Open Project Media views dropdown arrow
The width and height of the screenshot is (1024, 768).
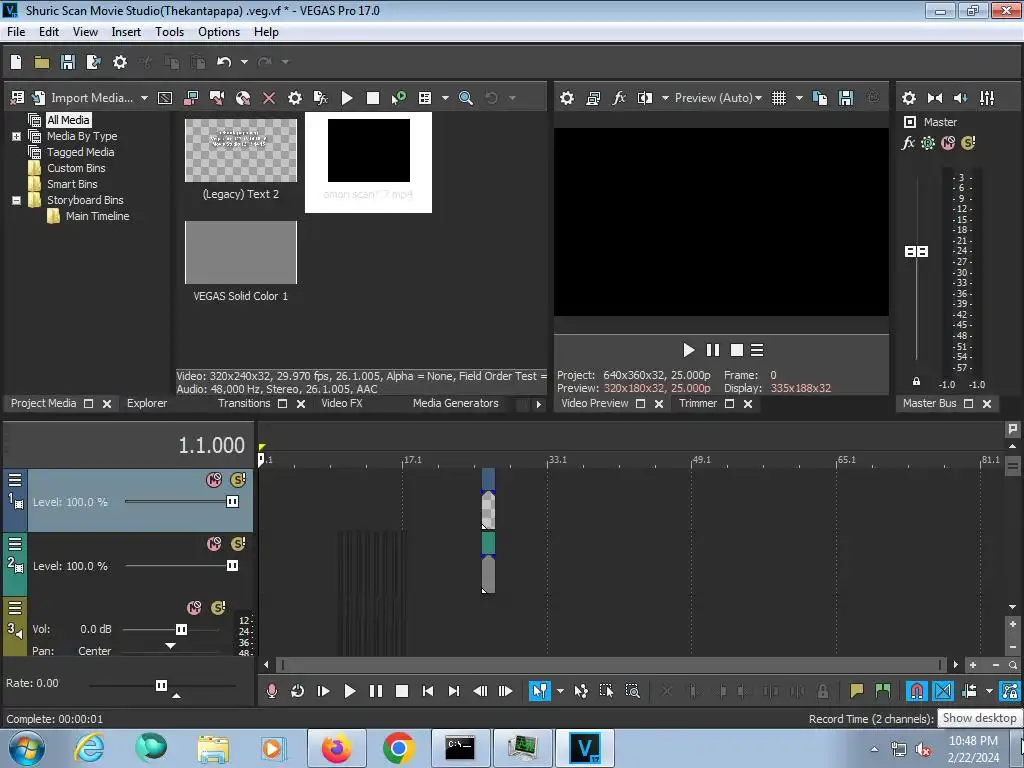coord(445,98)
